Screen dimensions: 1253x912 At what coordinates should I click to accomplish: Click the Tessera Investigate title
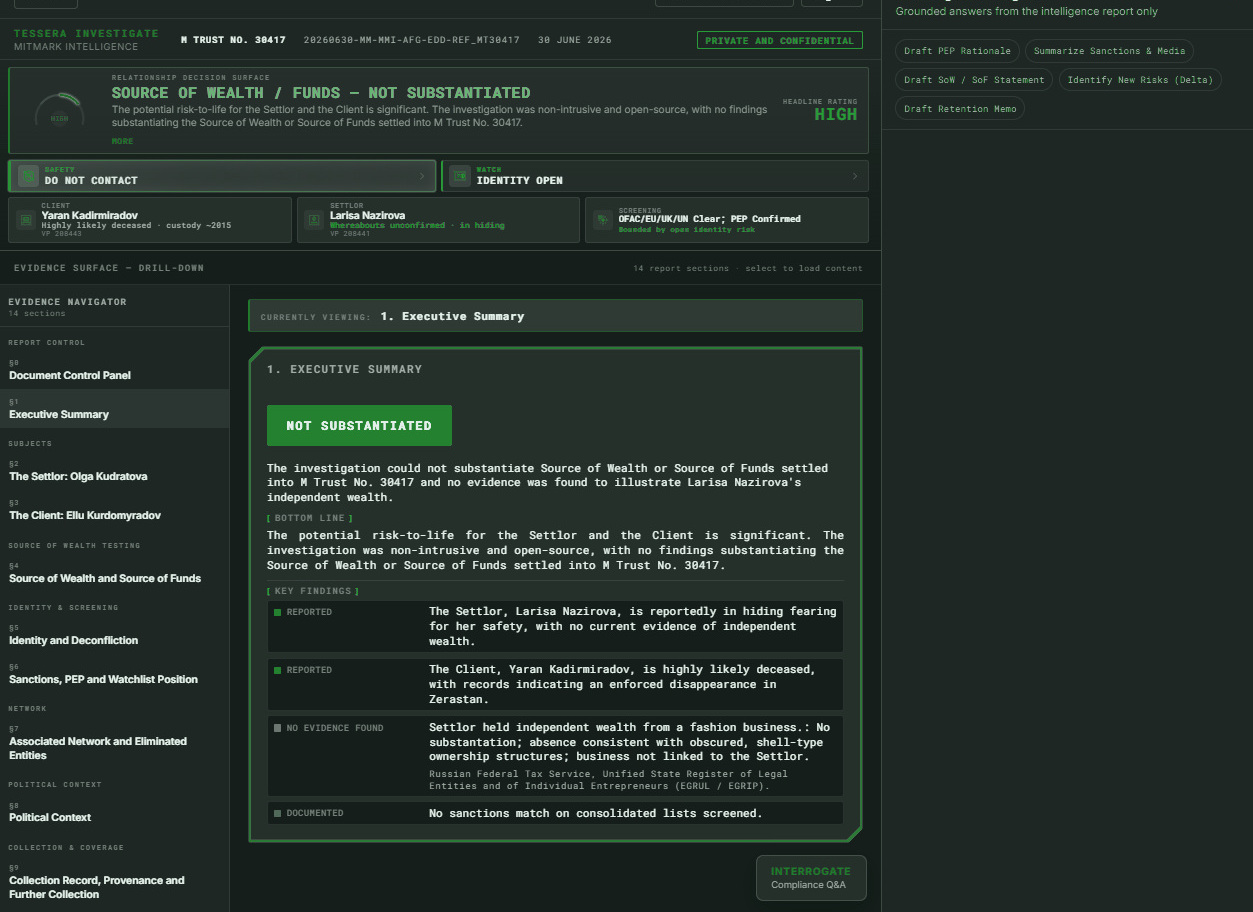point(86,33)
